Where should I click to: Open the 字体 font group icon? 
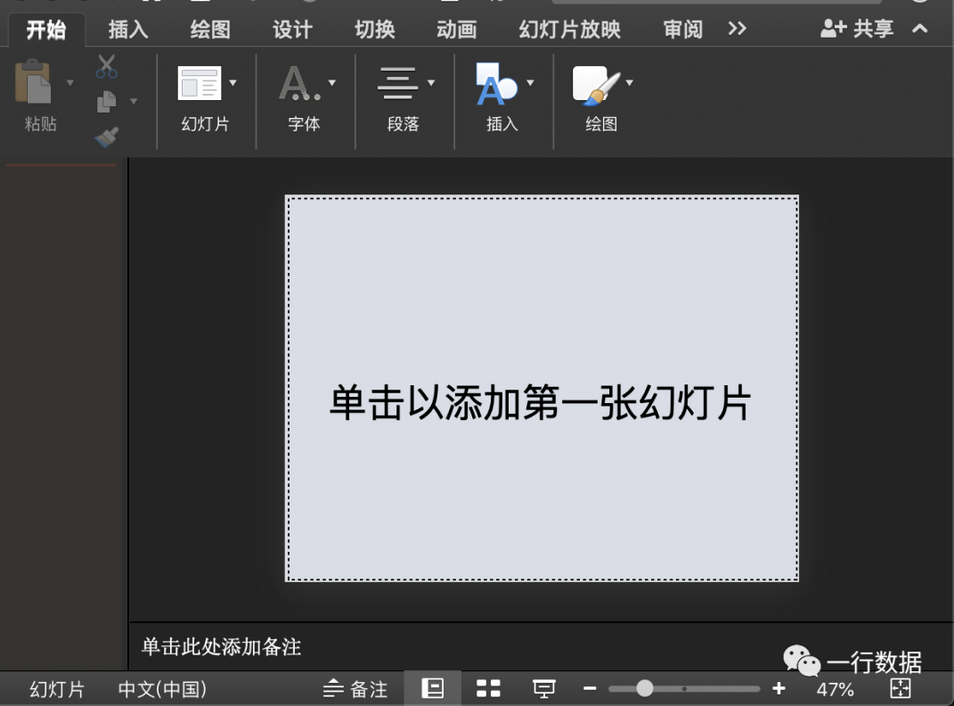tap(298, 83)
